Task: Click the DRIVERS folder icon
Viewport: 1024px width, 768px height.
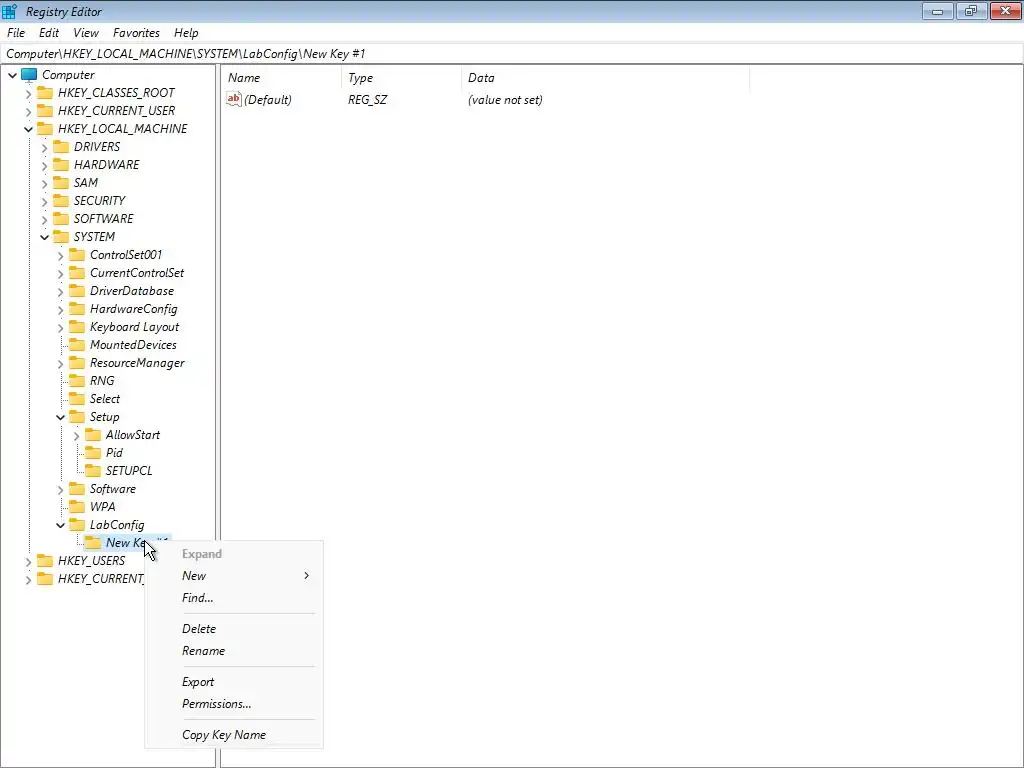Action: pyautogui.click(x=61, y=146)
